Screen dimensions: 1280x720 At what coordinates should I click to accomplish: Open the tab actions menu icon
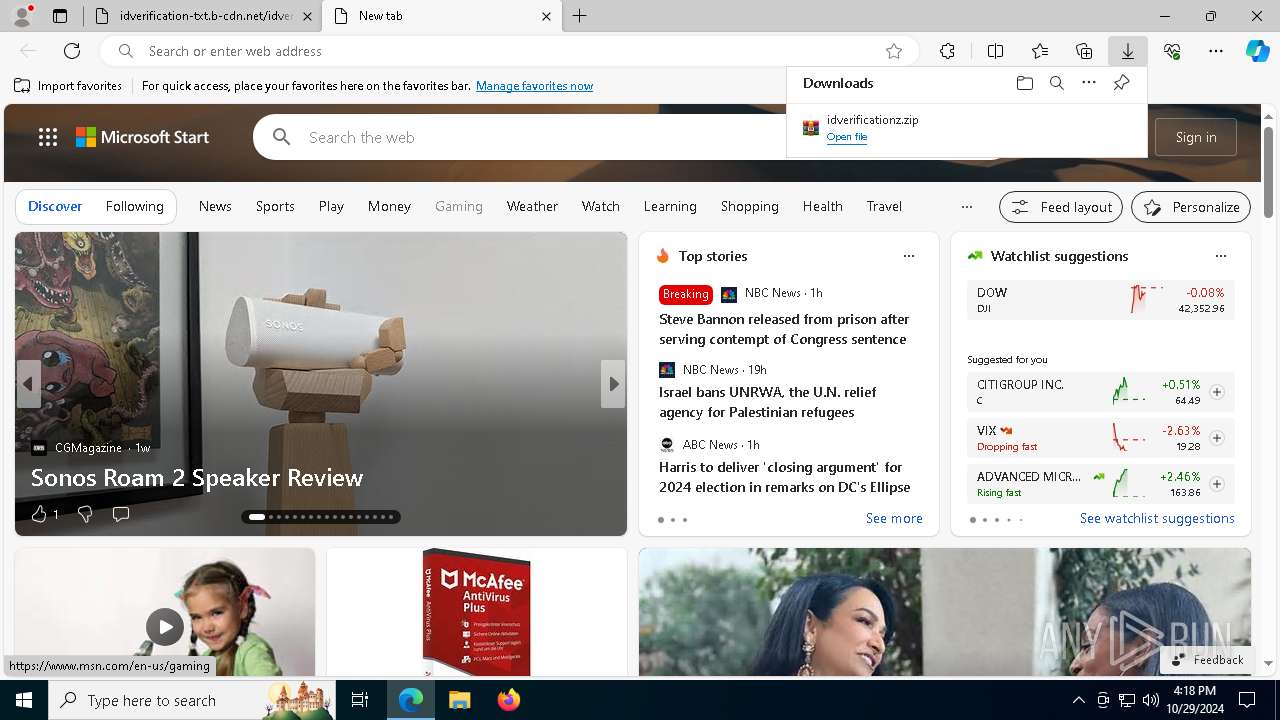tap(60, 16)
